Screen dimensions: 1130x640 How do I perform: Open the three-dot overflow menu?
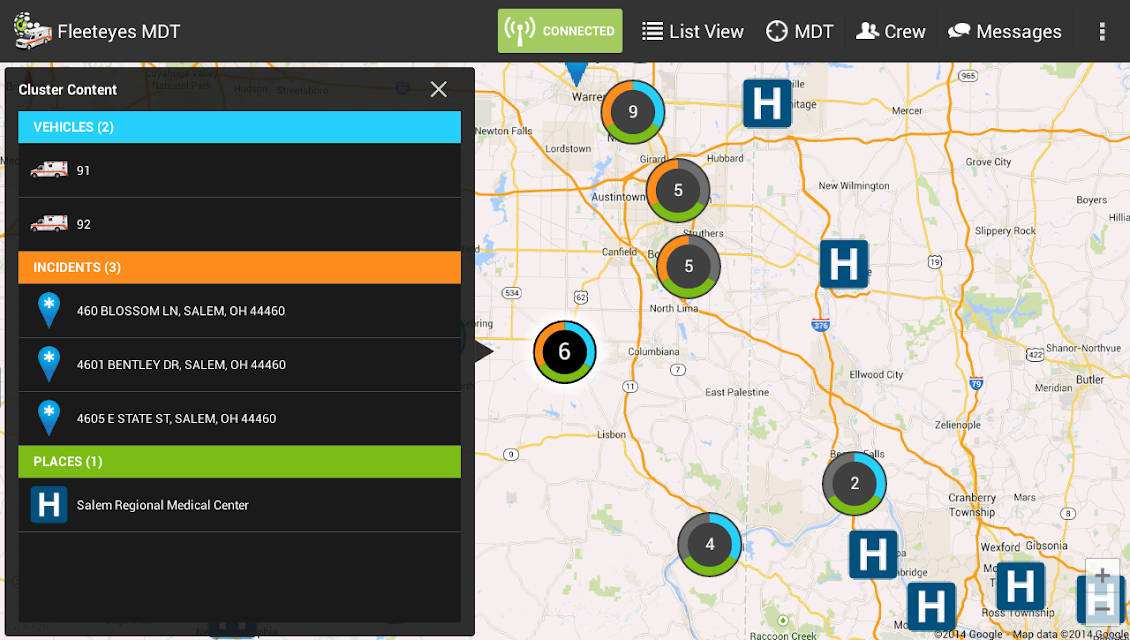[x=1101, y=31]
